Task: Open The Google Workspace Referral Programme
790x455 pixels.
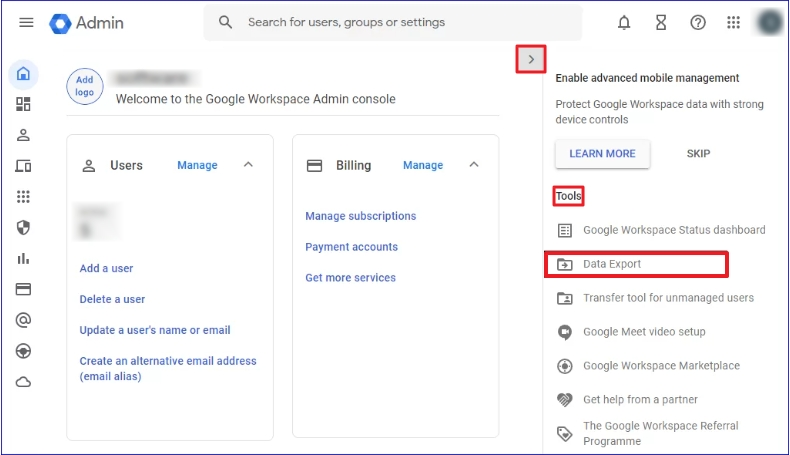Action: (x=661, y=433)
